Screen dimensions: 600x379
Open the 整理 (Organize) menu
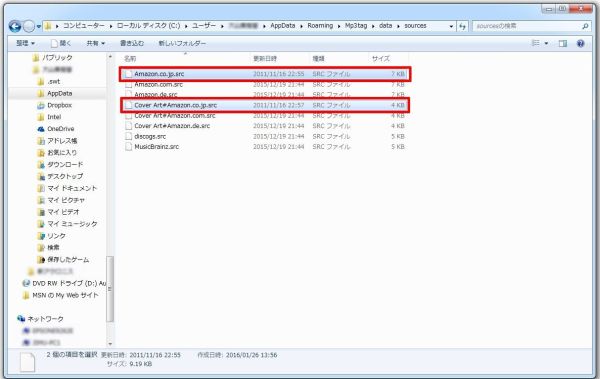pyautogui.click(x=25, y=43)
